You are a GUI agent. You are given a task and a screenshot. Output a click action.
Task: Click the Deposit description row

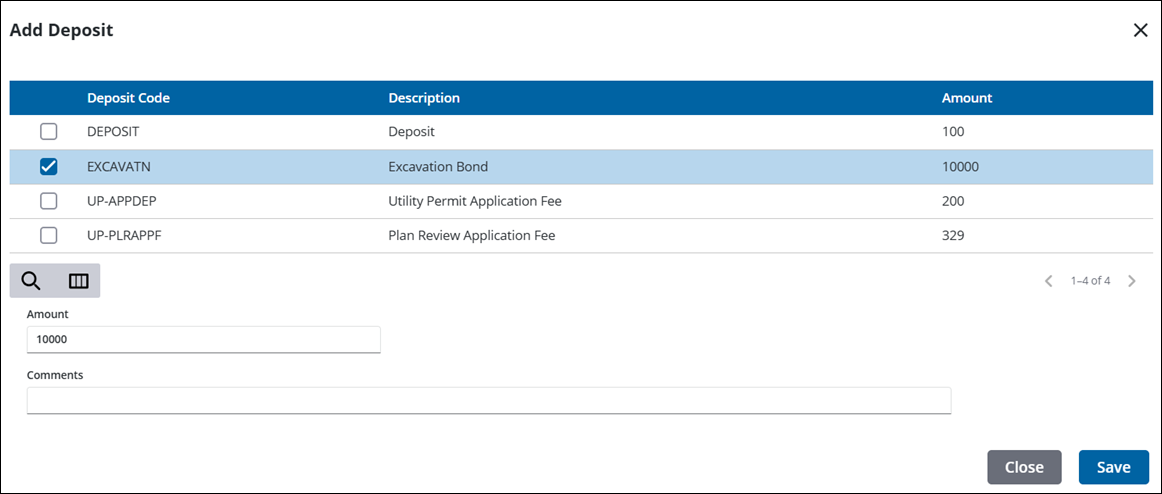tap(411, 132)
